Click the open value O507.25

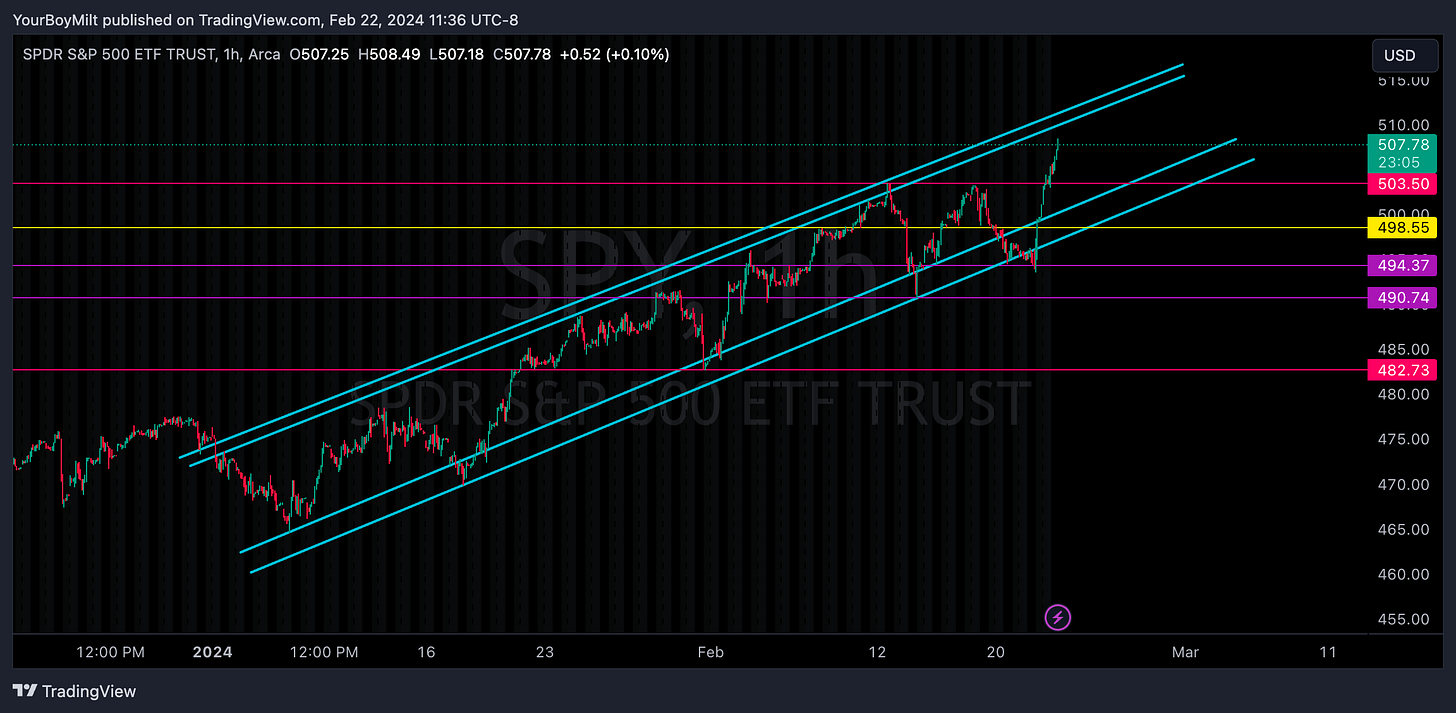[x=319, y=54]
